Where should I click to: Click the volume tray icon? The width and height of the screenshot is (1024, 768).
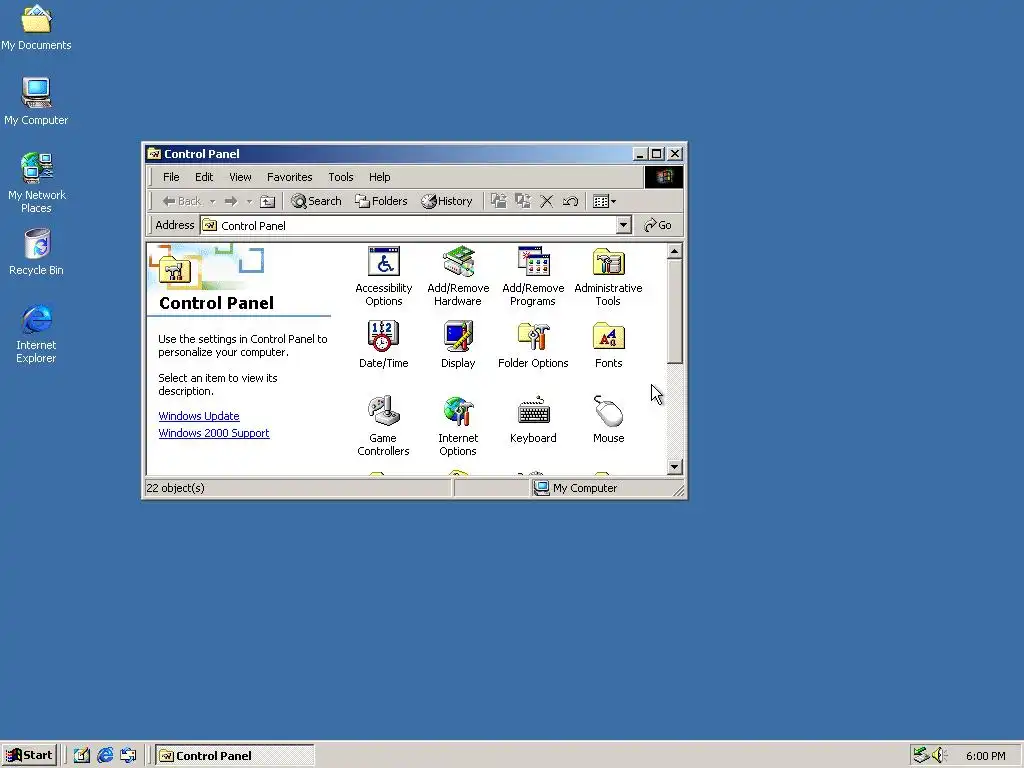tap(939, 756)
